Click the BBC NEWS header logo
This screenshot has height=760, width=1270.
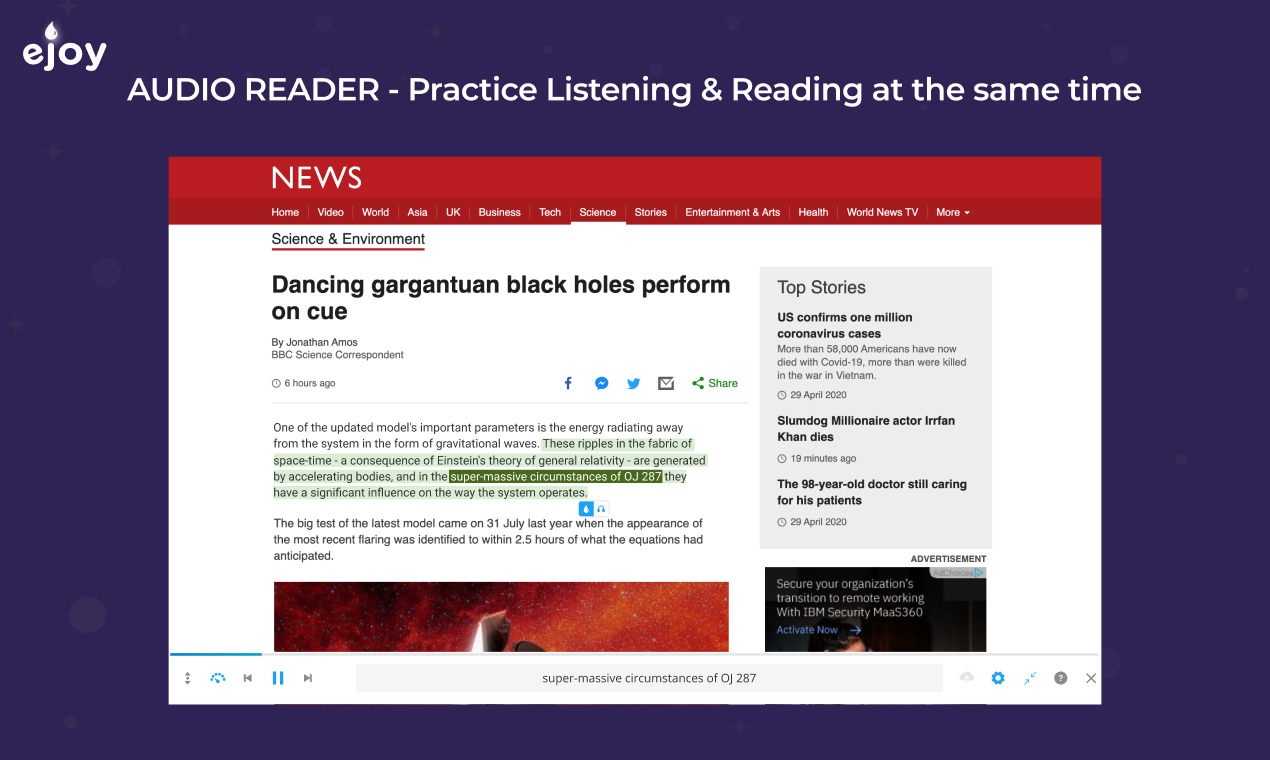[x=316, y=178]
